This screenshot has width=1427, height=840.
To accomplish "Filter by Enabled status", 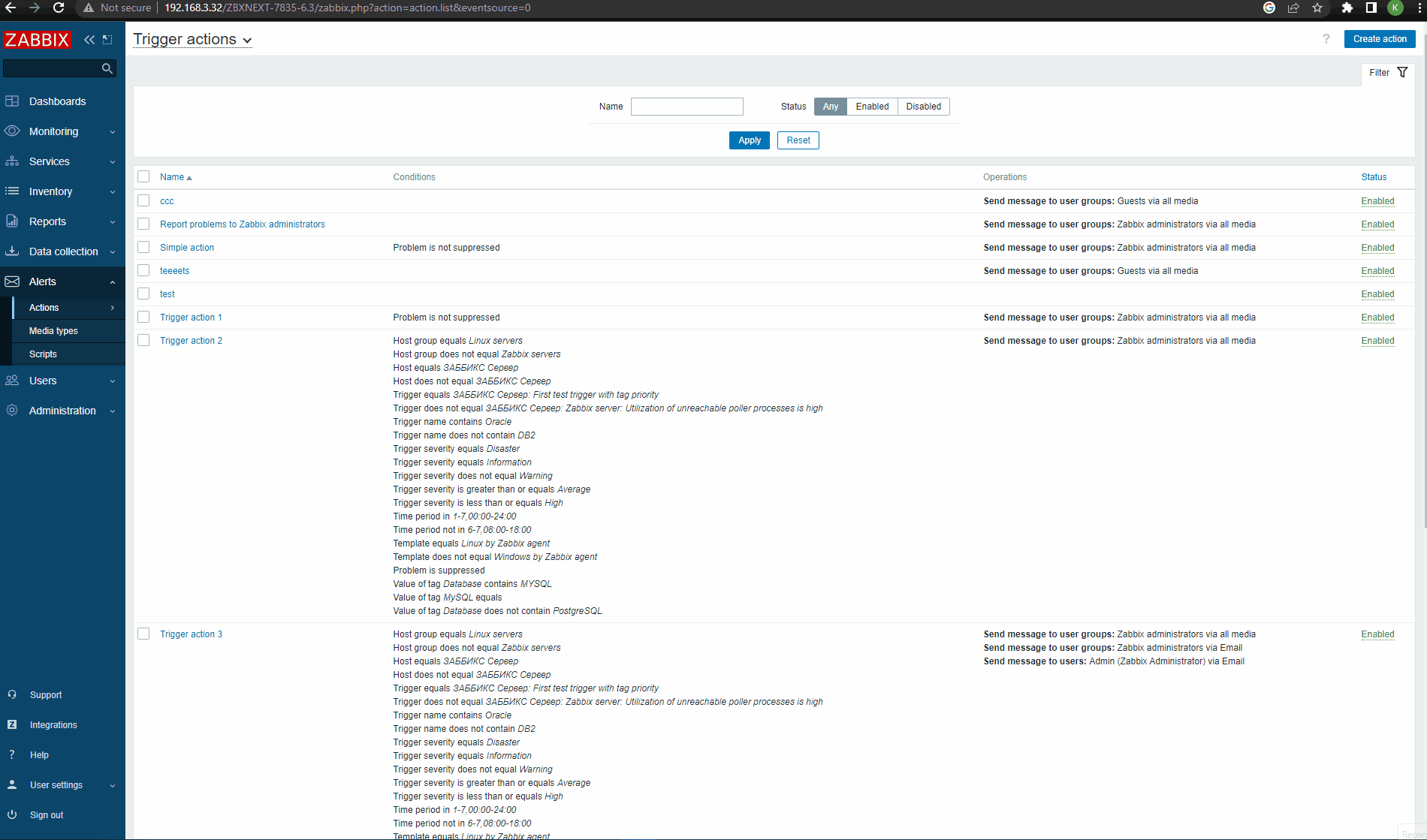I will click(872, 107).
